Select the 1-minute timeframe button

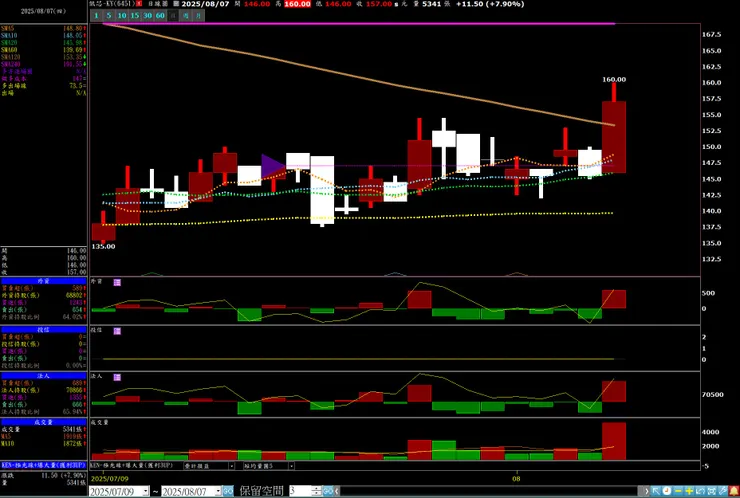(96, 16)
